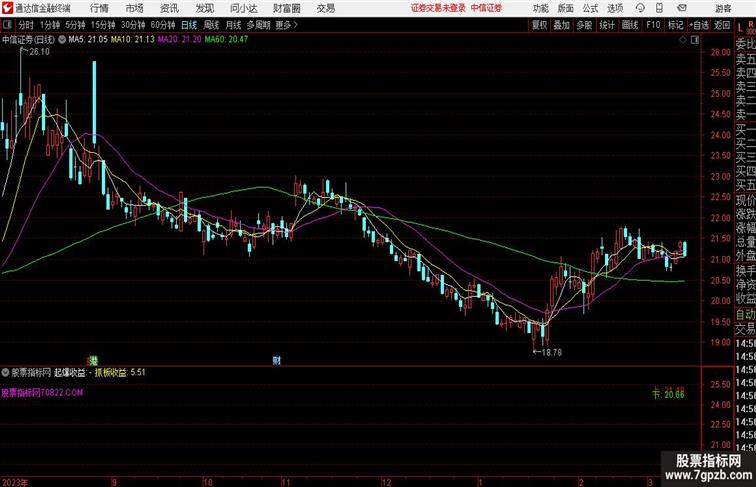Open the 版面 menu

point(566,8)
